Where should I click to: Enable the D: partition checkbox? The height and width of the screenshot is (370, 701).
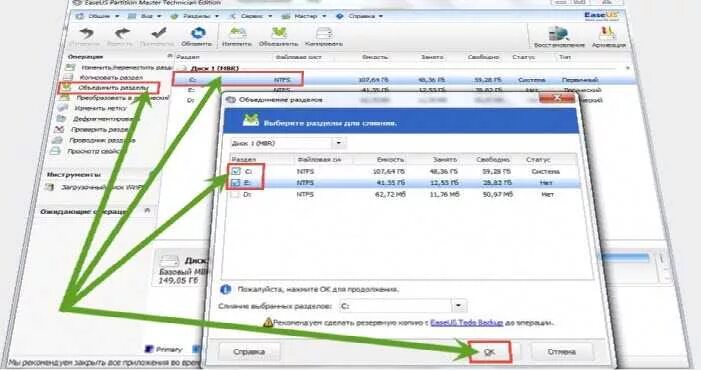tap(235, 195)
